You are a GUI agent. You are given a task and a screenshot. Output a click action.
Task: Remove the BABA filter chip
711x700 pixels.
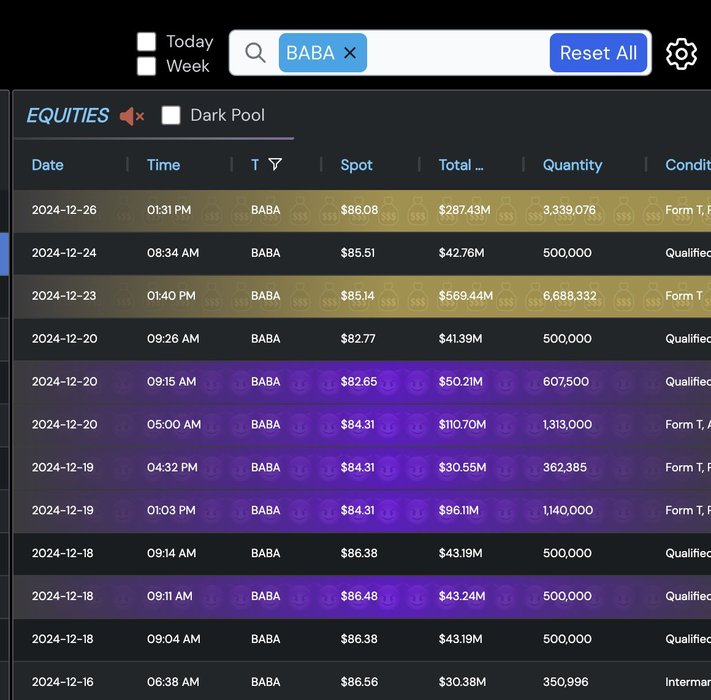350,53
